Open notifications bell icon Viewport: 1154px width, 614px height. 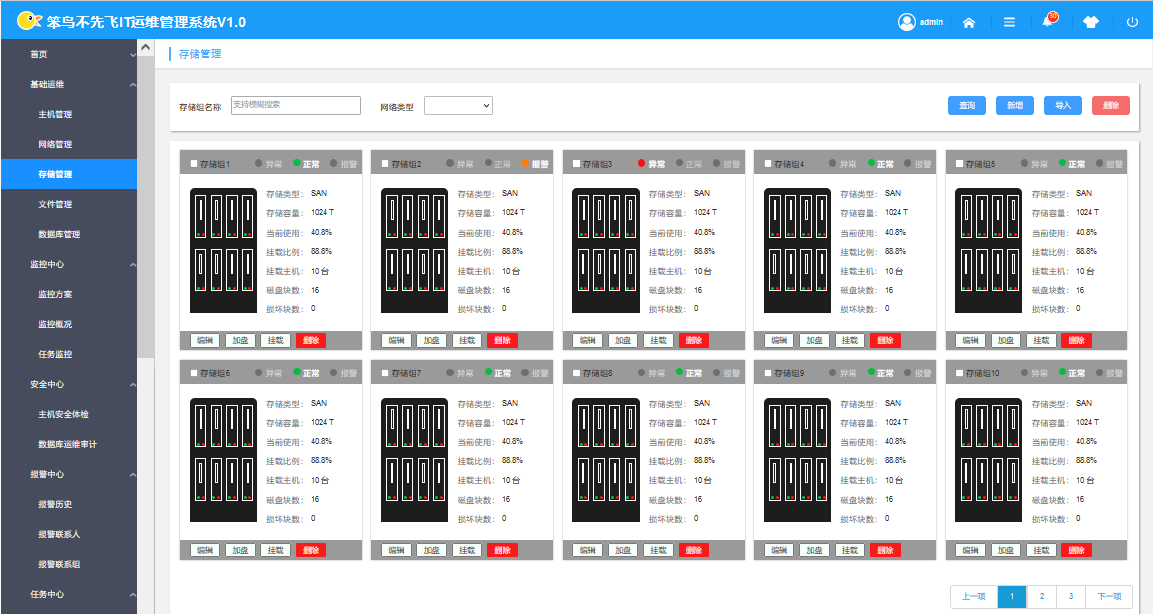pyautogui.click(x=1048, y=21)
